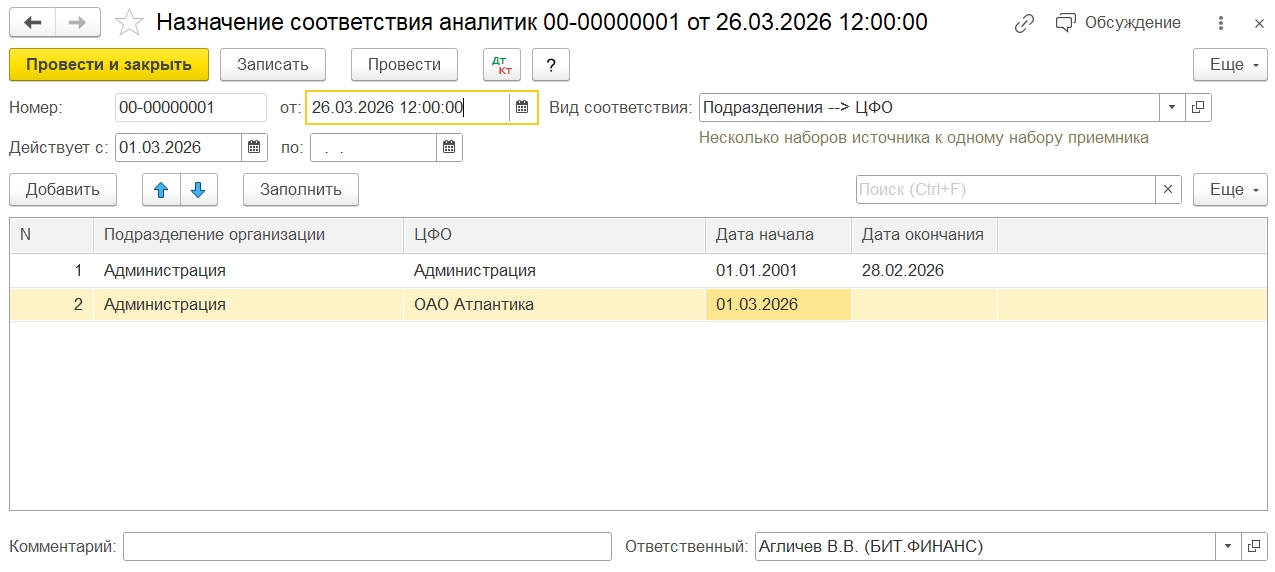Open calendar for 'Действует с' date
Viewport: 1275px width, 572px height.
254,148
